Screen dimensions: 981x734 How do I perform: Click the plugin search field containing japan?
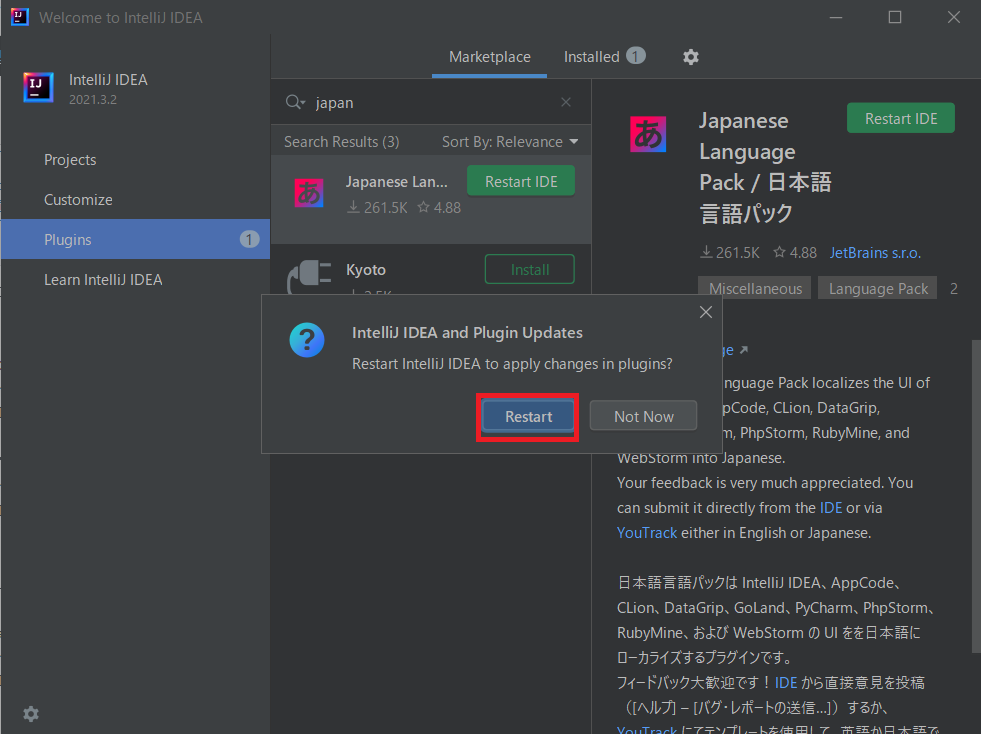coord(432,102)
